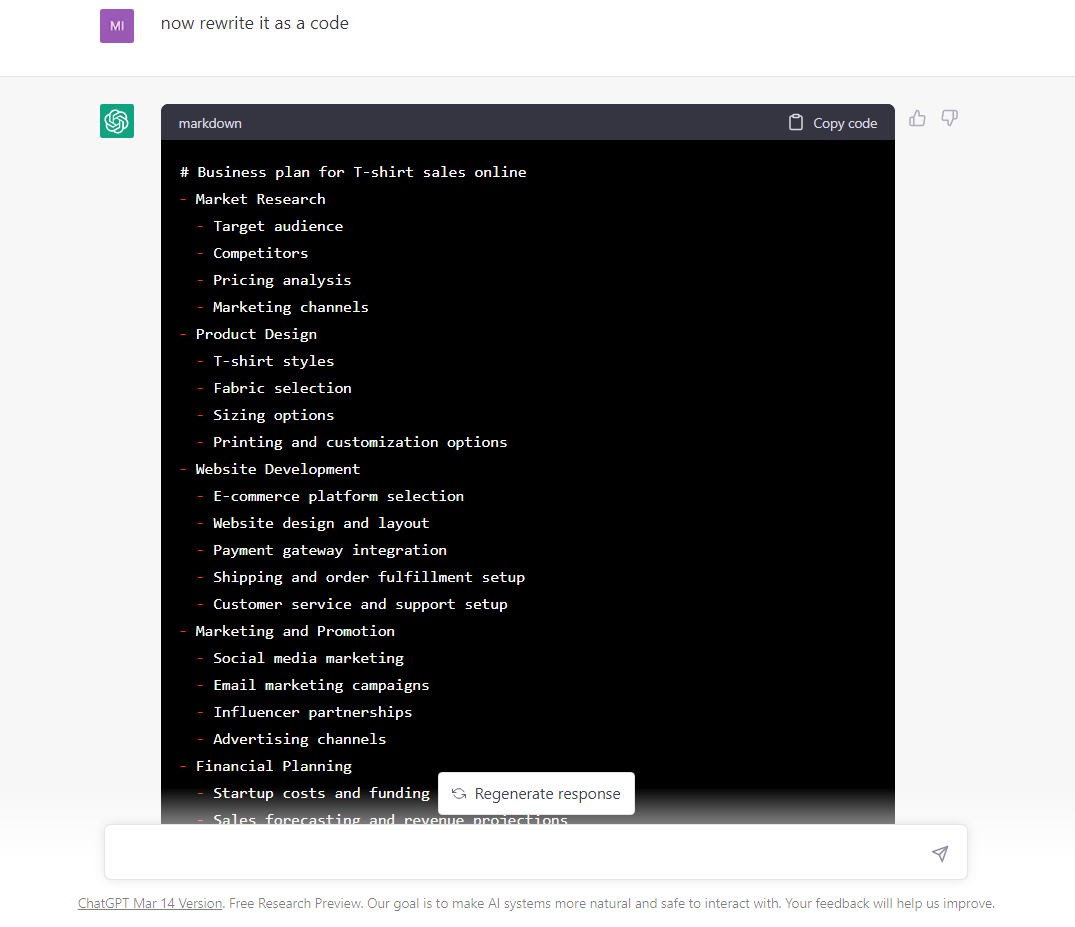Click the 'markdown' language label
Image resolution: width=1075 pixels, height=927 pixels.
tap(210, 123)
